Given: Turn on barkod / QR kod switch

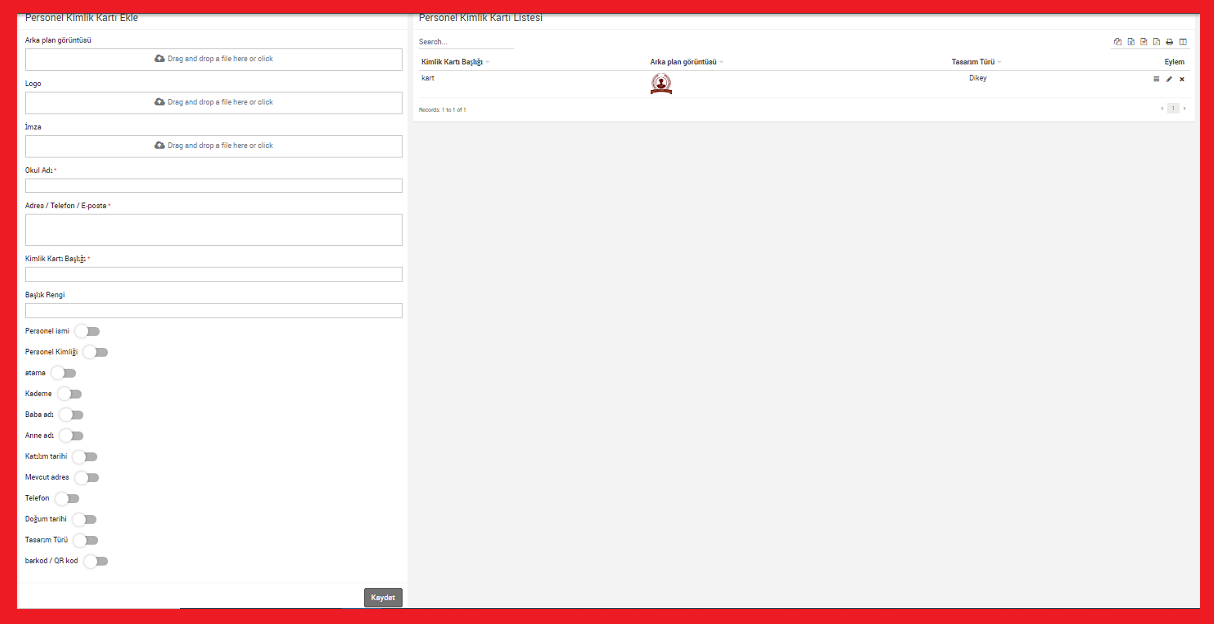Looking at the screenshot, I should [95, 561].
